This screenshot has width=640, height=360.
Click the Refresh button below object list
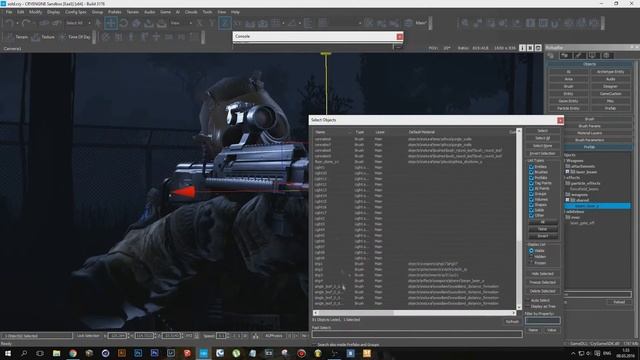click(x=512, y=322)
